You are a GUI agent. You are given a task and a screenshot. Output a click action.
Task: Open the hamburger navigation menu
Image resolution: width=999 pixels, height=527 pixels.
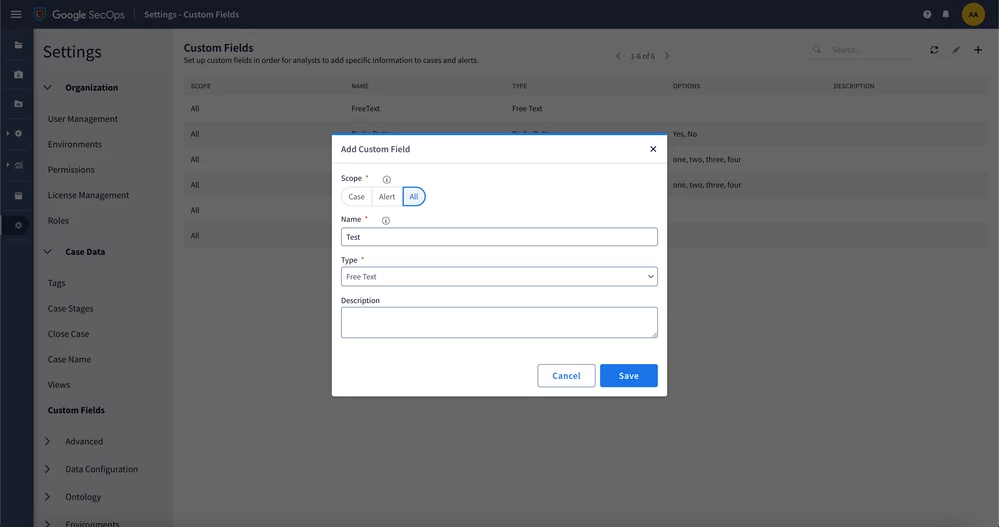click(x=16, y=14)
